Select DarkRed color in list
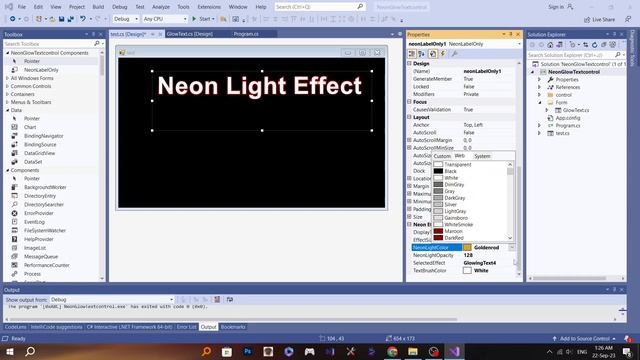 point(454,238)
